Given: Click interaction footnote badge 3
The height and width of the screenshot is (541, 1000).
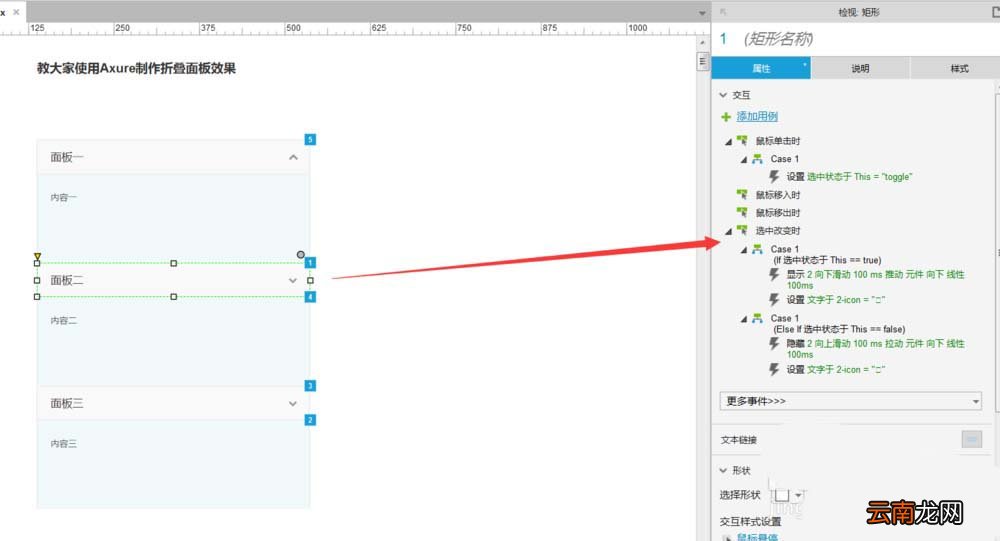Looking at the screenshot, I should (310, 385).
